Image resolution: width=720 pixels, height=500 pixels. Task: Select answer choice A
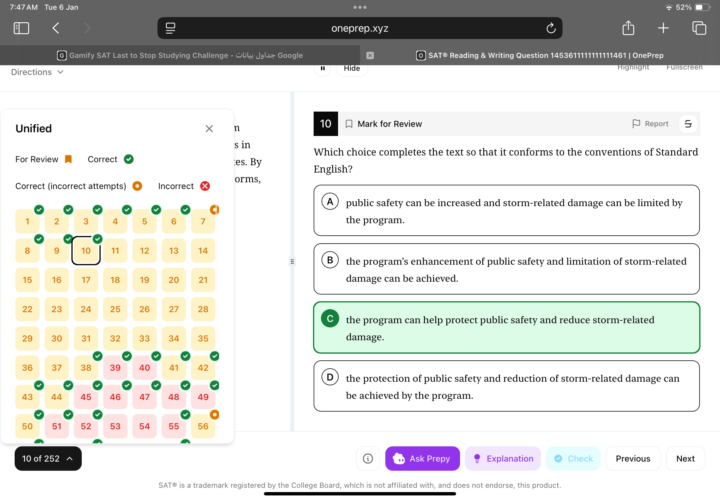point(507,211)
